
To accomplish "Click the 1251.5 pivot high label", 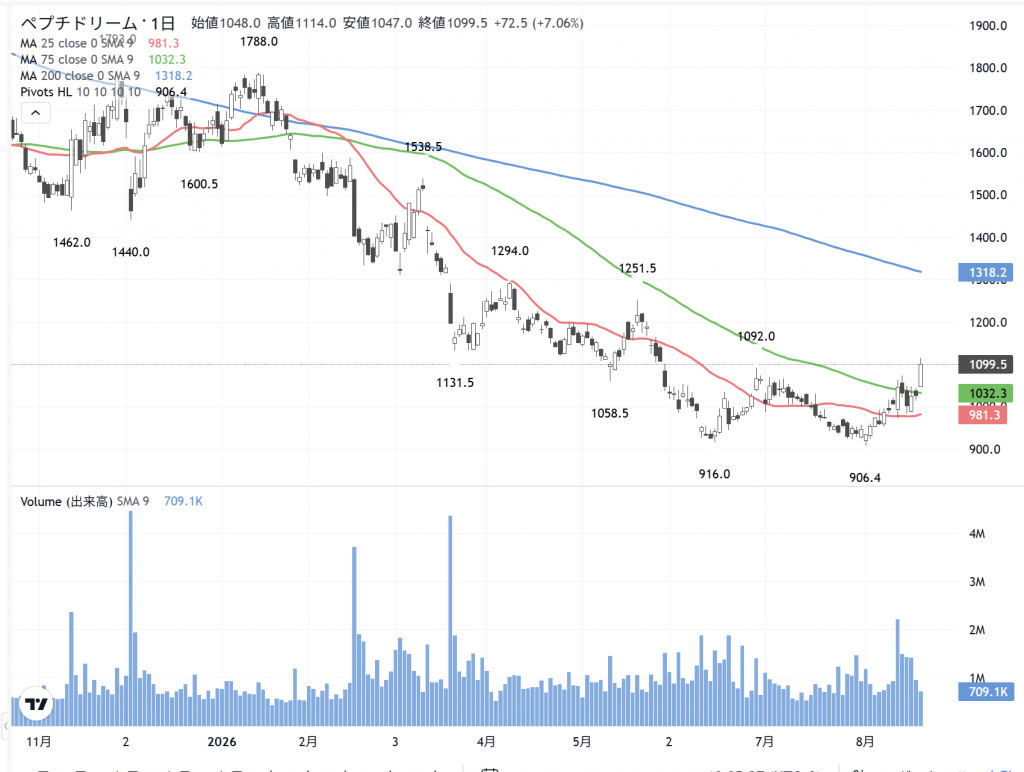I will tap(637, 268).
